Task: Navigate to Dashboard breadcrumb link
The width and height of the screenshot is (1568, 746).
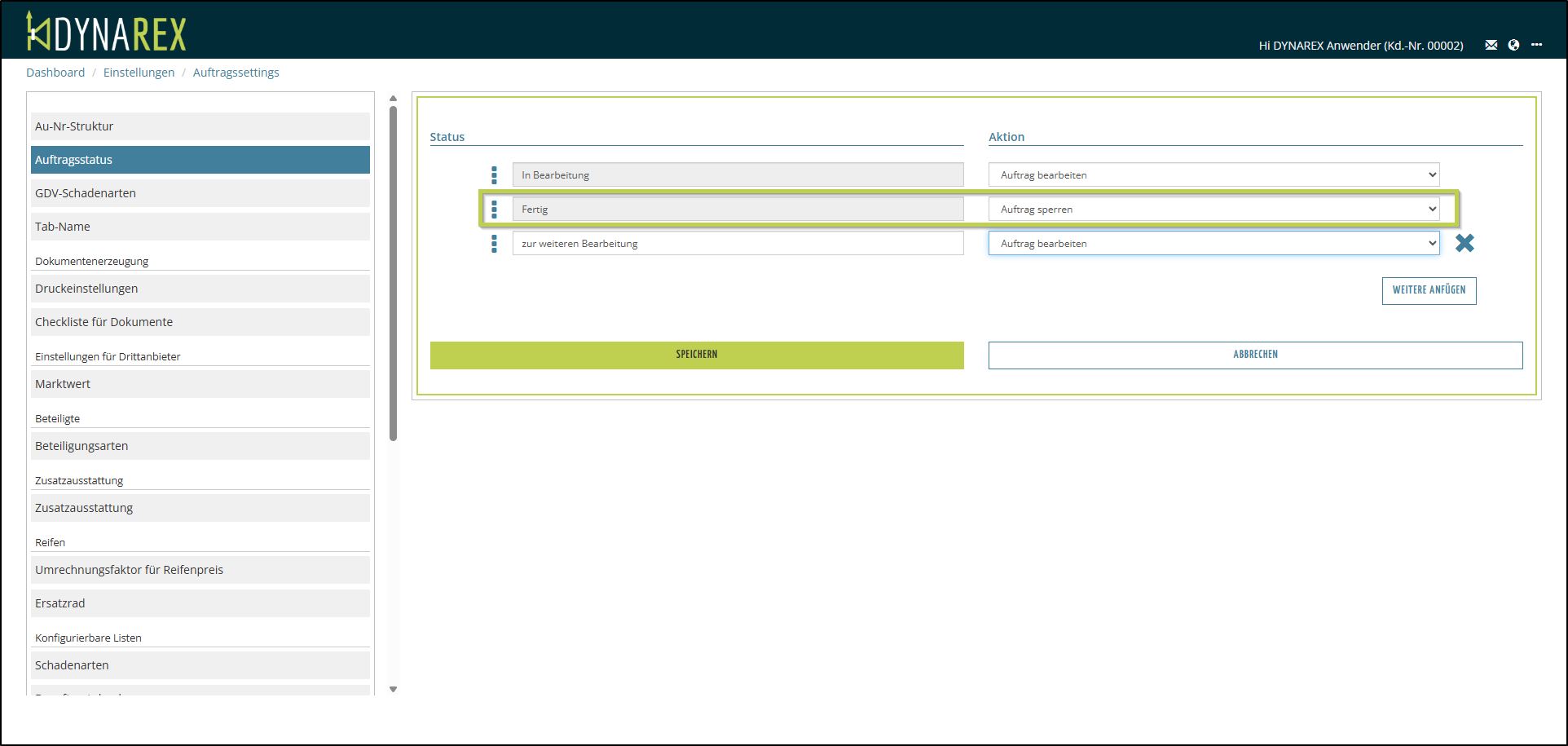Action: pos(55,73)
